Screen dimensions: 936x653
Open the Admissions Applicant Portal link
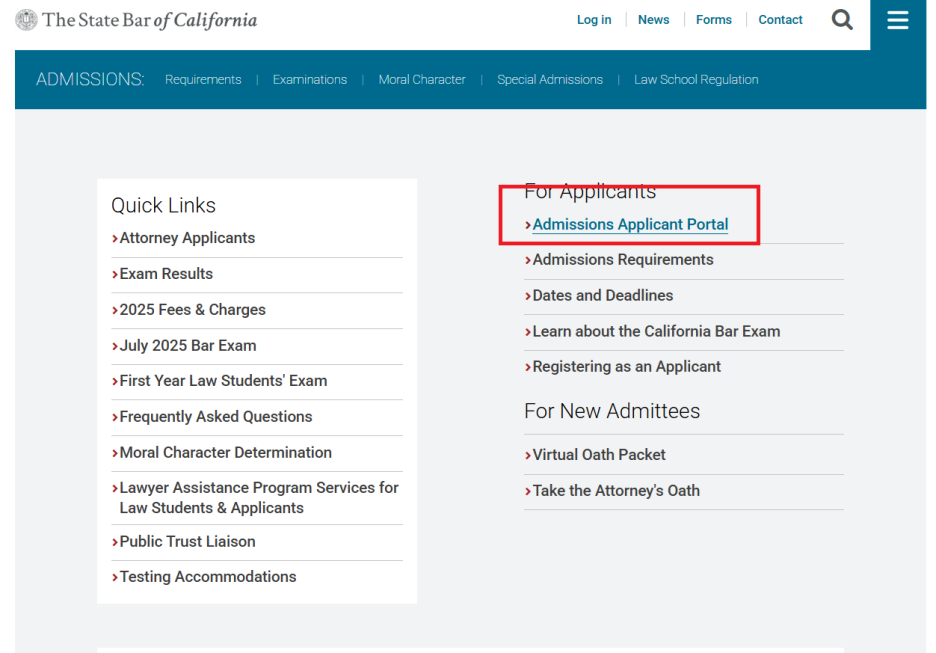pyautogui.click(x=630, y=224)
